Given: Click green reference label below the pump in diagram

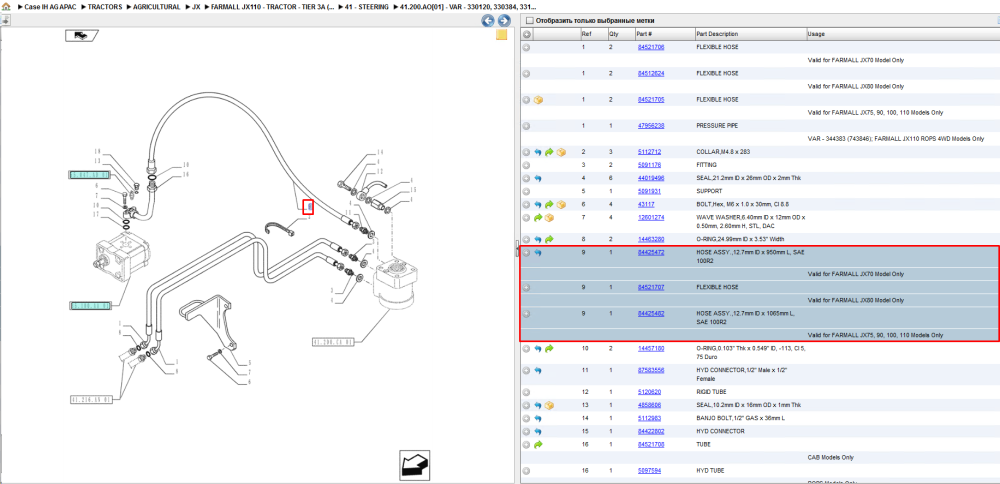Looking at the screenshot, I should [x=89, y=305].
